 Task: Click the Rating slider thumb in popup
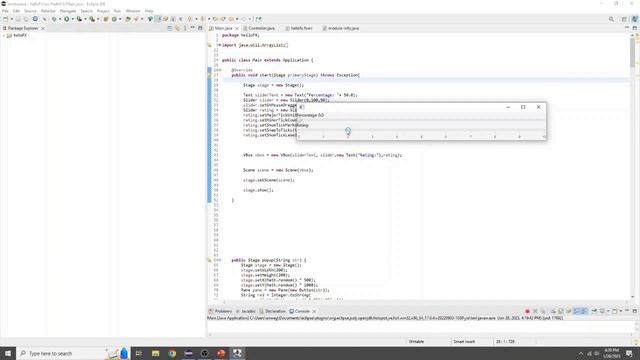[x=348, y=131]
